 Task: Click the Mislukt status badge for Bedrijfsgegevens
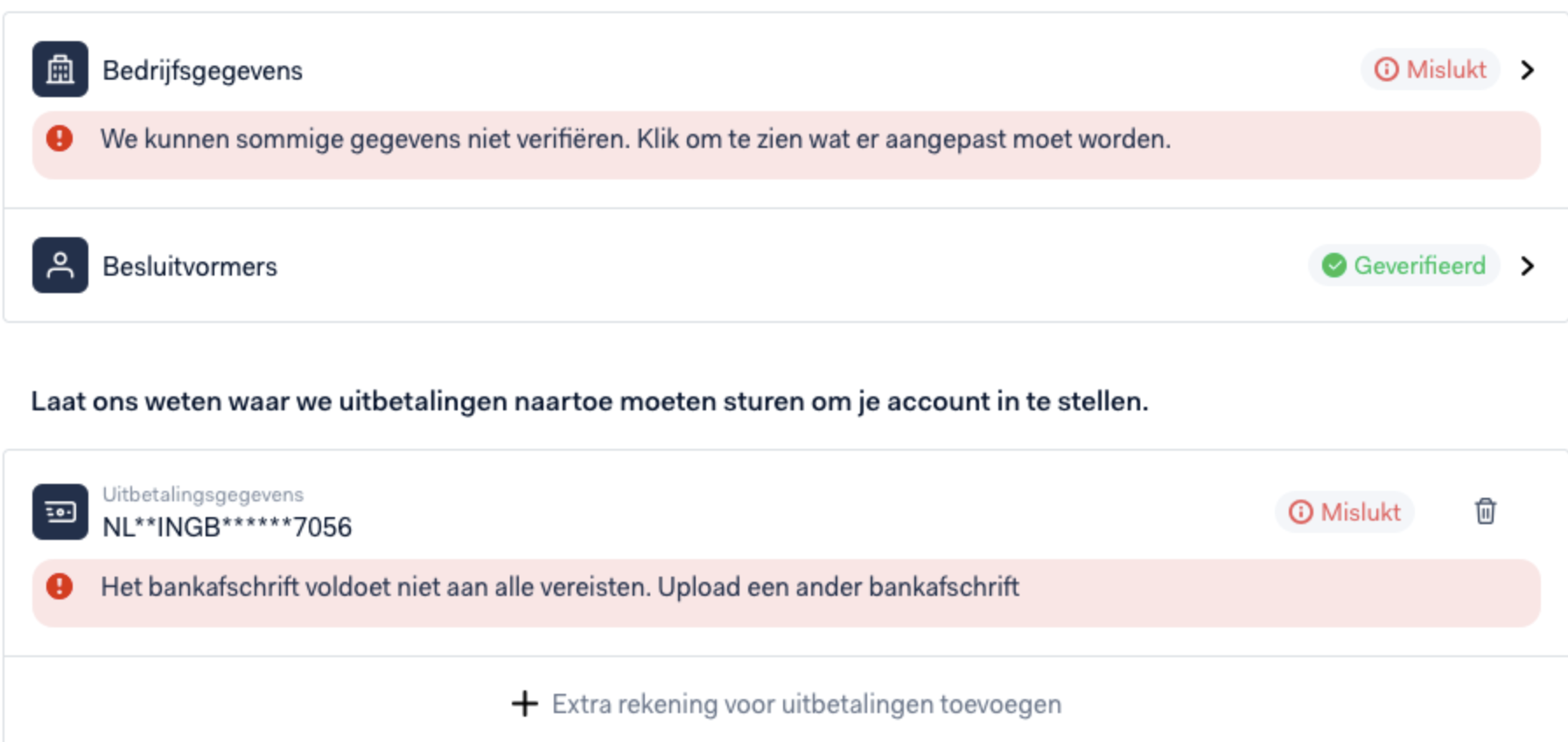pos(1431,69)
